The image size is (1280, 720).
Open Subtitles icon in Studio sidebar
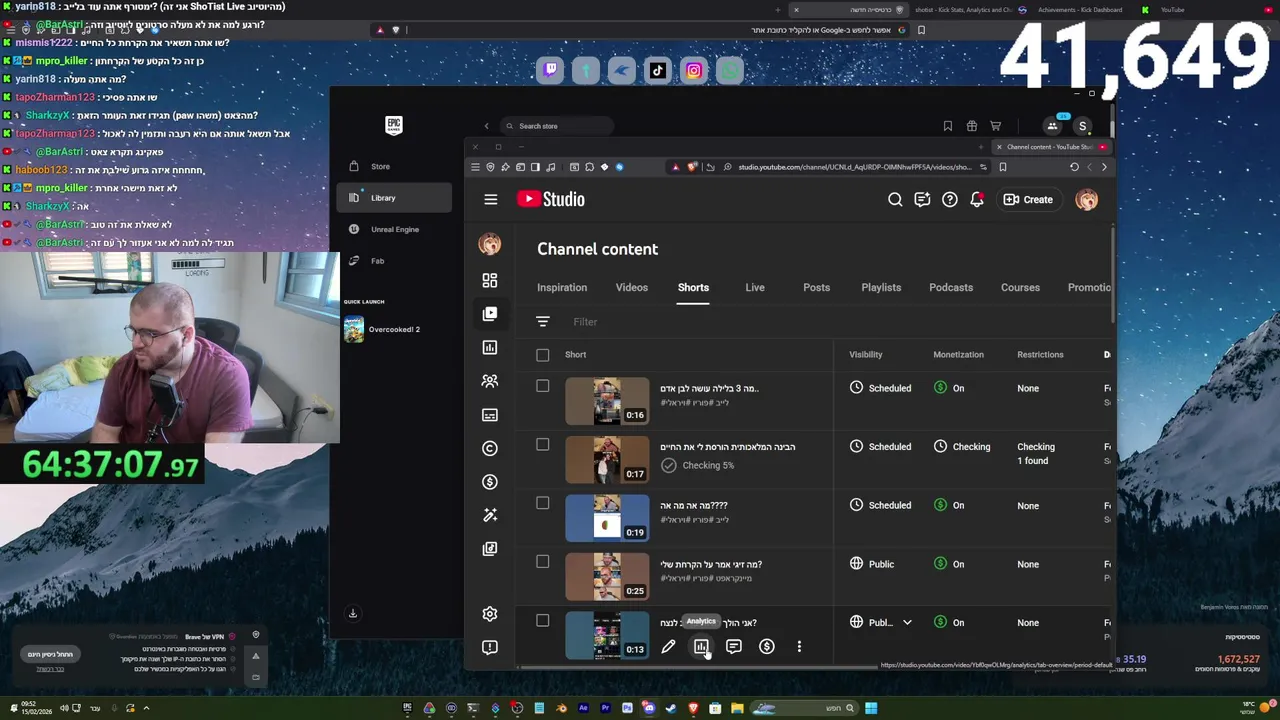point(490,415)
